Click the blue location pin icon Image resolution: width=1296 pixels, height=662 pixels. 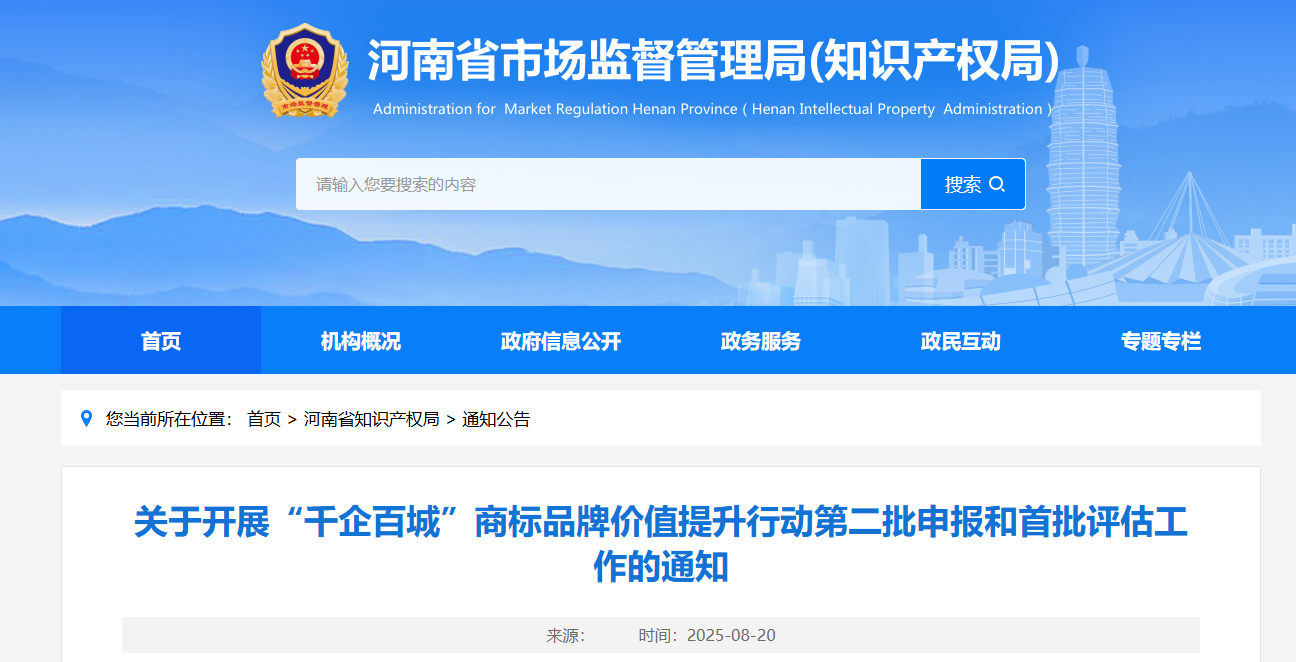[x=86, y=419]
